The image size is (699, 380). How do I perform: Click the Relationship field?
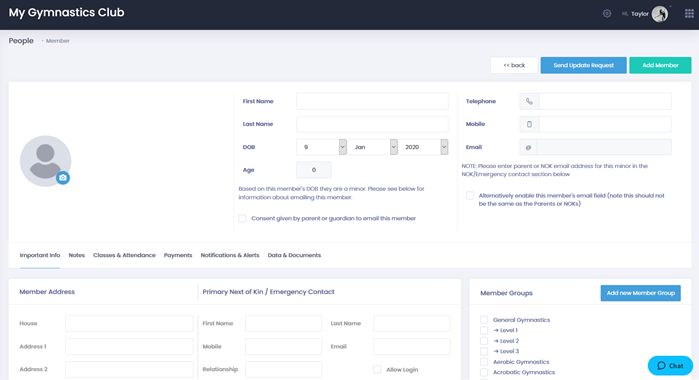coord(284,369)
